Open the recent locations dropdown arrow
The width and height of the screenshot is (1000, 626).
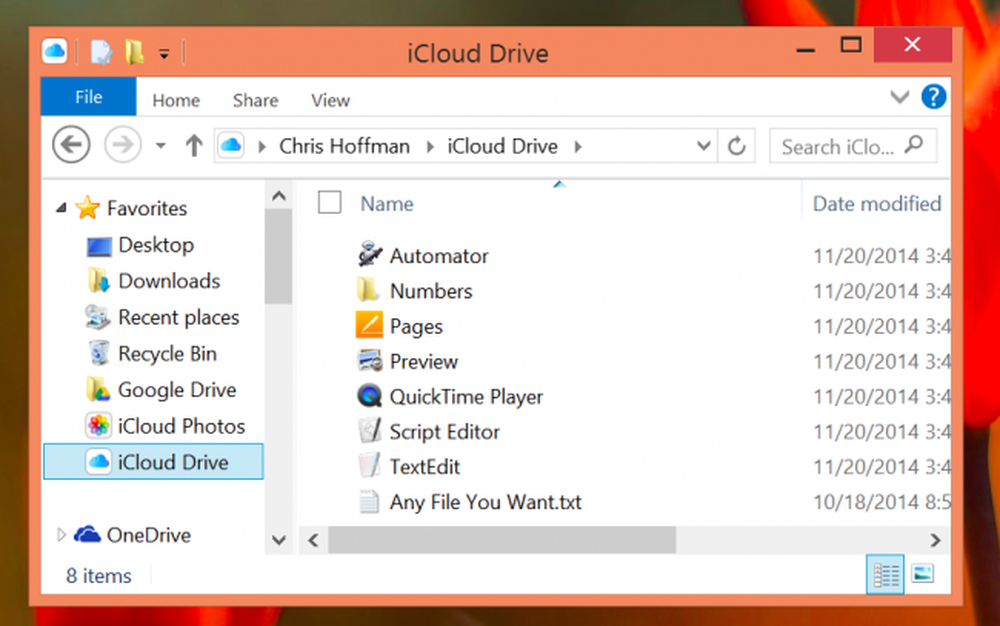point(161,146)
